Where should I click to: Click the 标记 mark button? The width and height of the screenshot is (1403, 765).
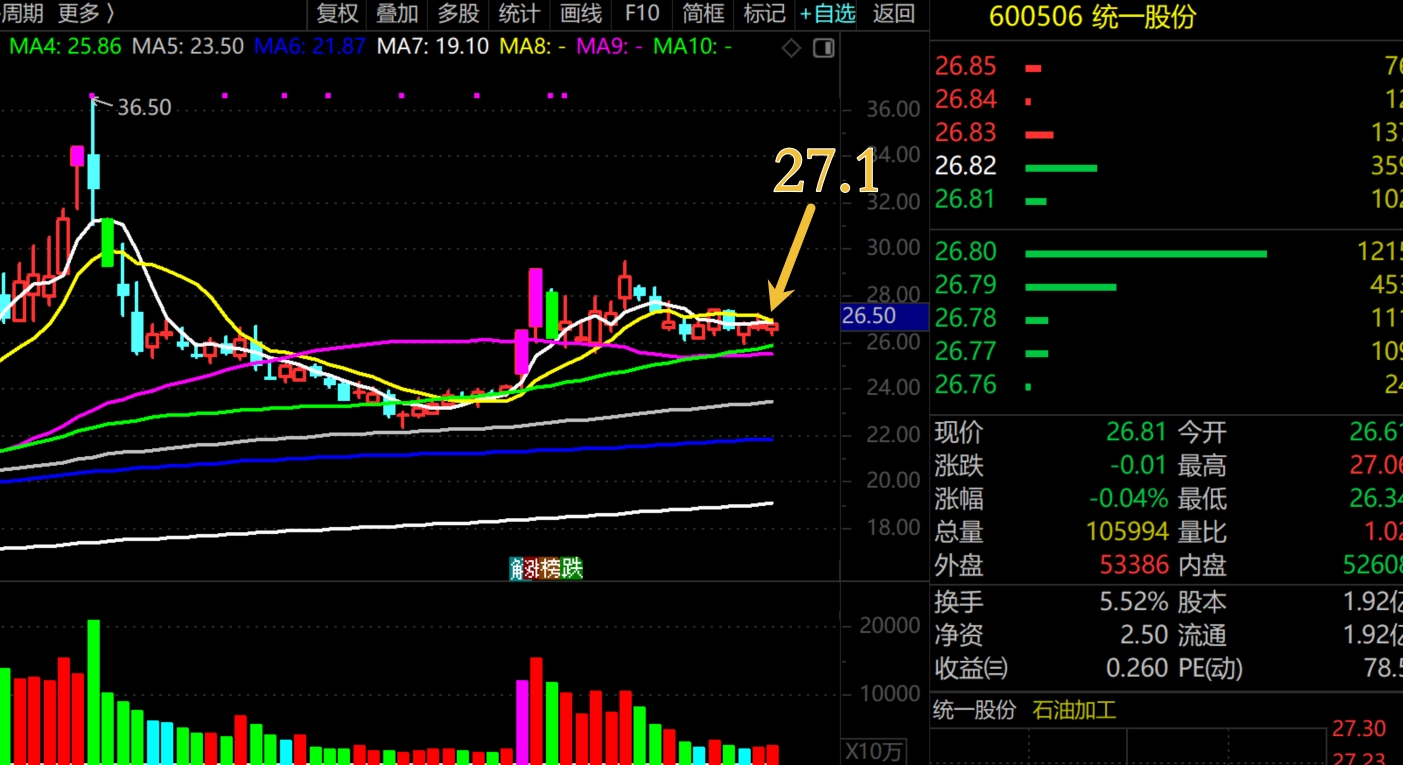click(764, 14)
